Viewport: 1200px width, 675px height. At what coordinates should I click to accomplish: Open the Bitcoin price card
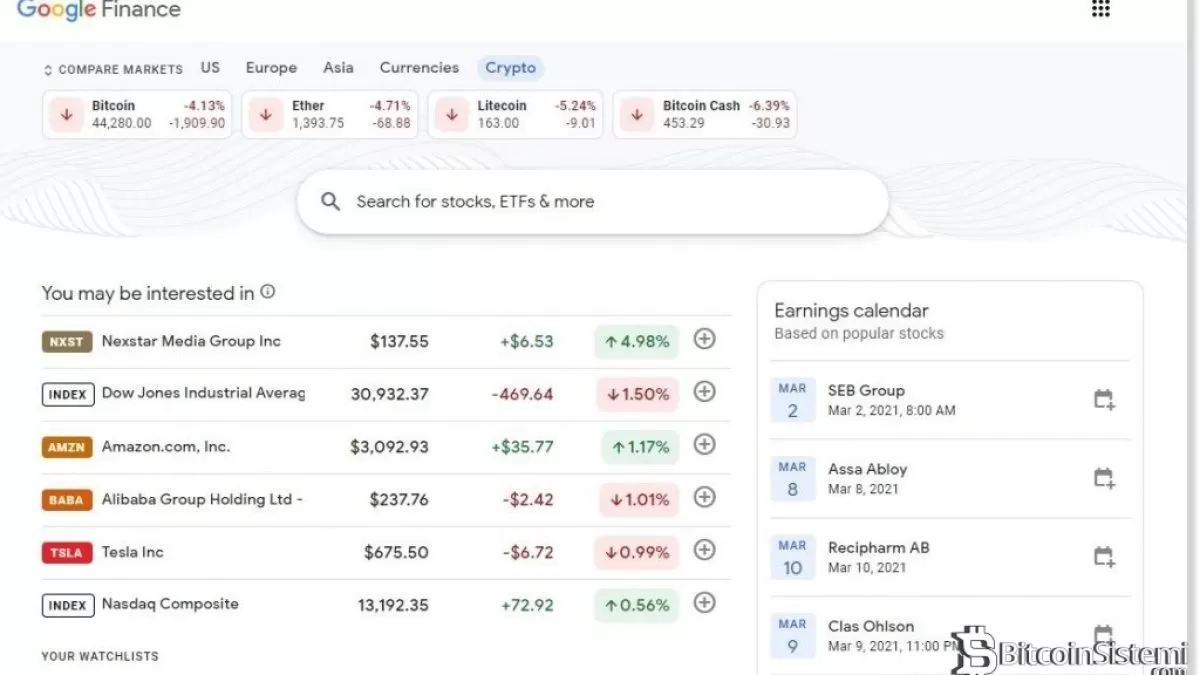click(x=137, y=114)
